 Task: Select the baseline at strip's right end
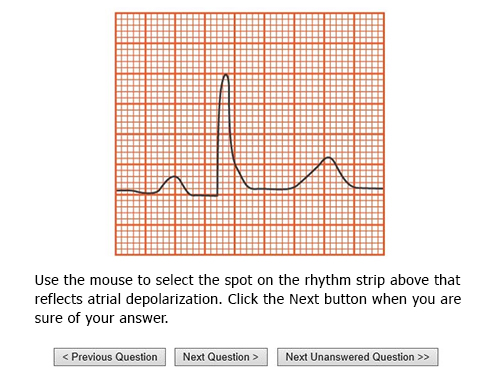click(372, 188)
